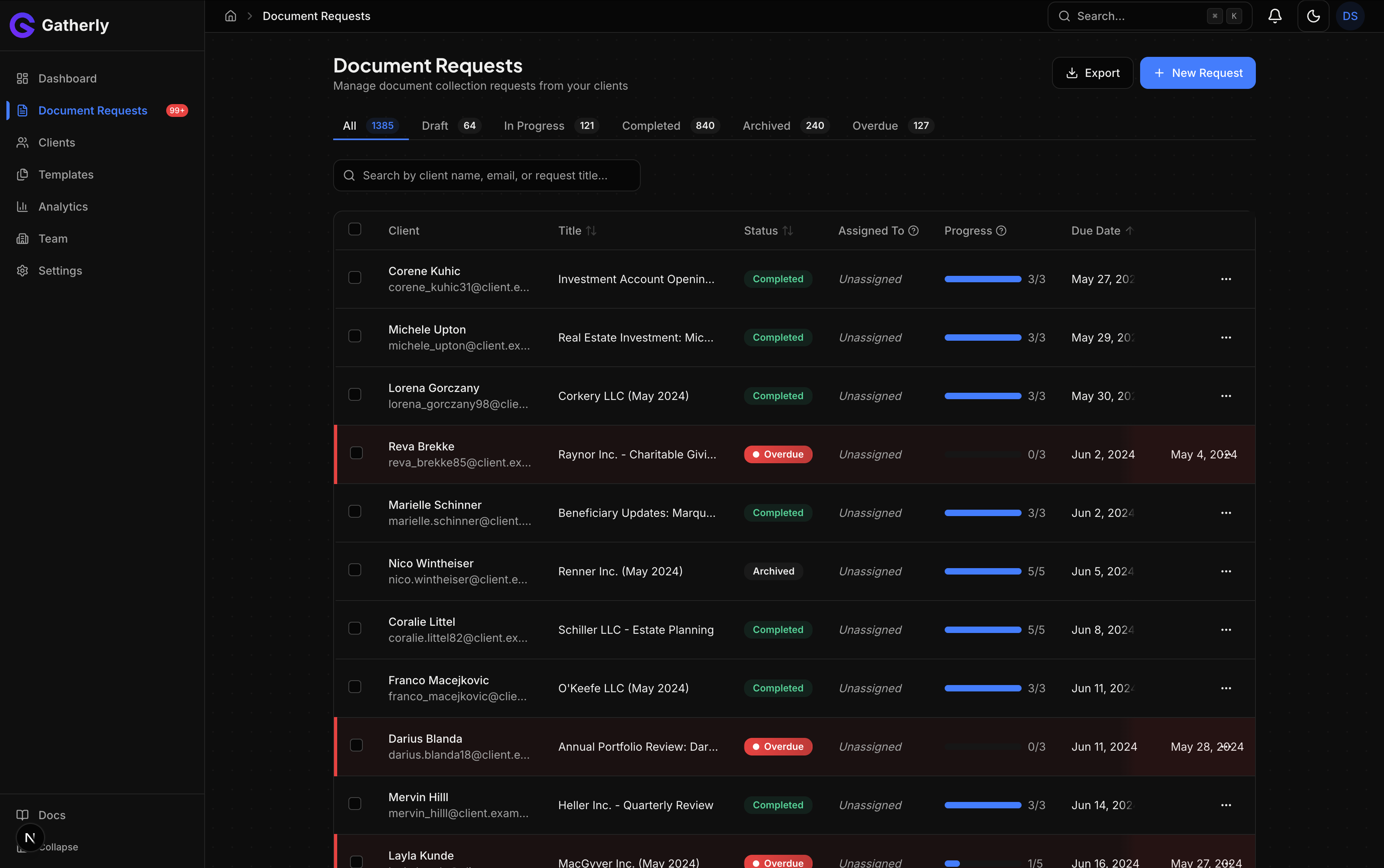Open row actions menu for Michele Upton
1384x868 pixels.
pyautogui.click(x=1225, y=338)
